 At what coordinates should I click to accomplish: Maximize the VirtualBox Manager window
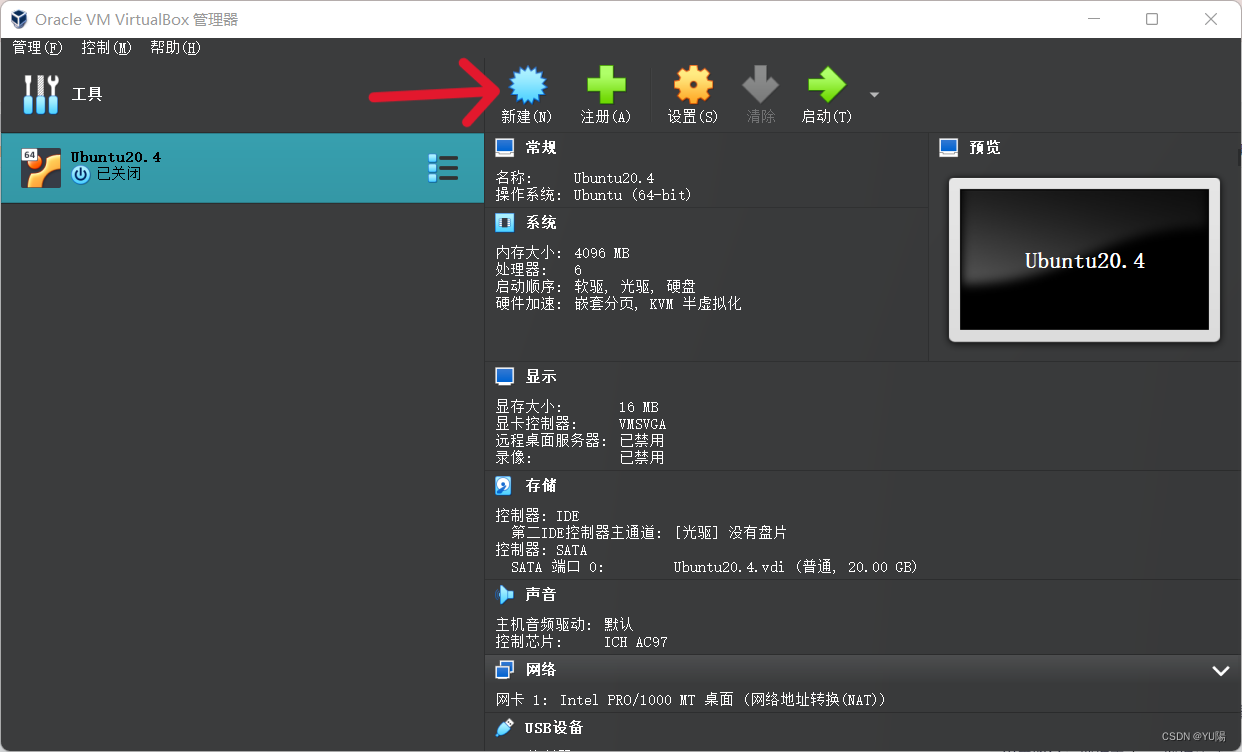click(1152, 19)
